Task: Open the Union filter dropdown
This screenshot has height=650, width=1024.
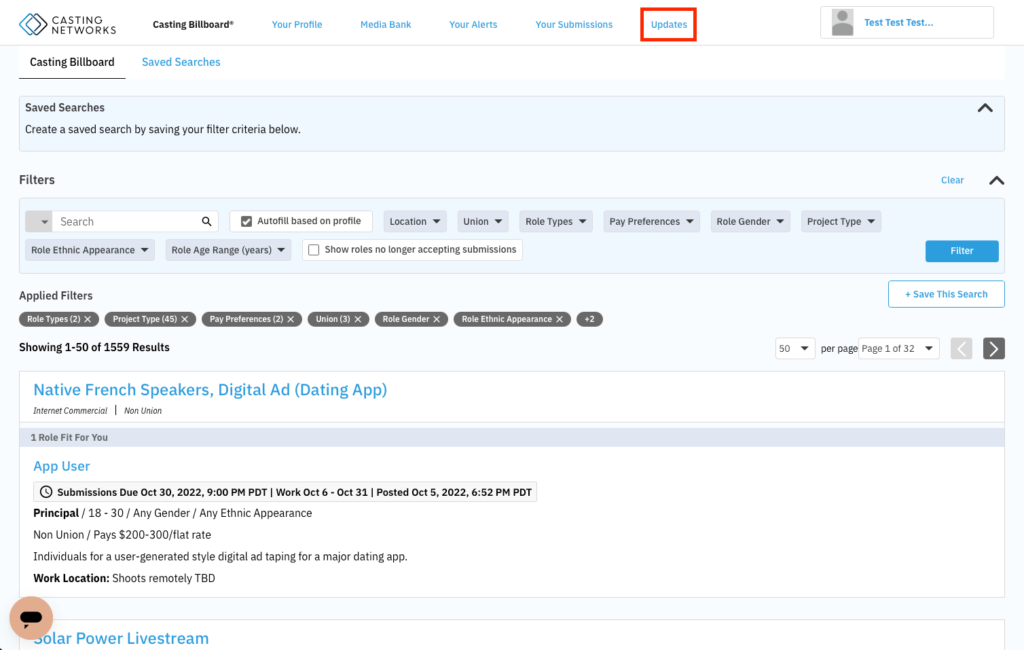Action: [x=483, y=221]
